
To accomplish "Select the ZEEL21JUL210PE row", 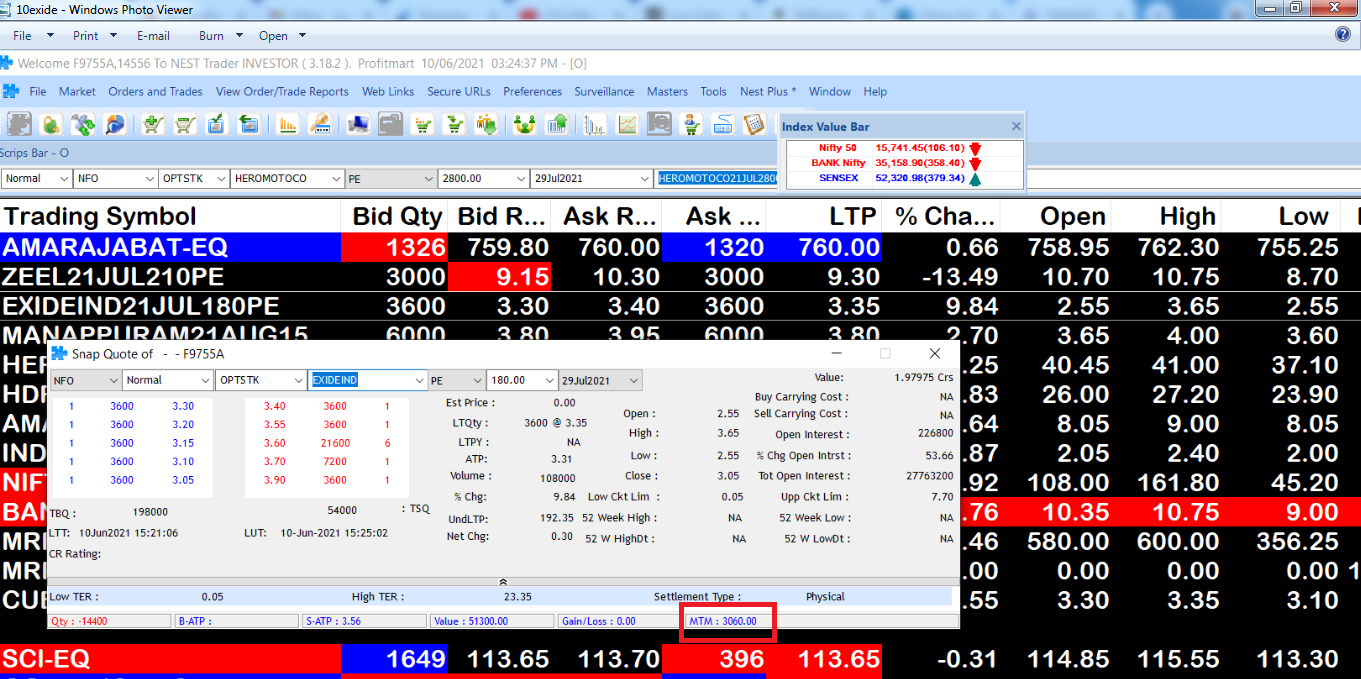I will [x=680, y=276].
